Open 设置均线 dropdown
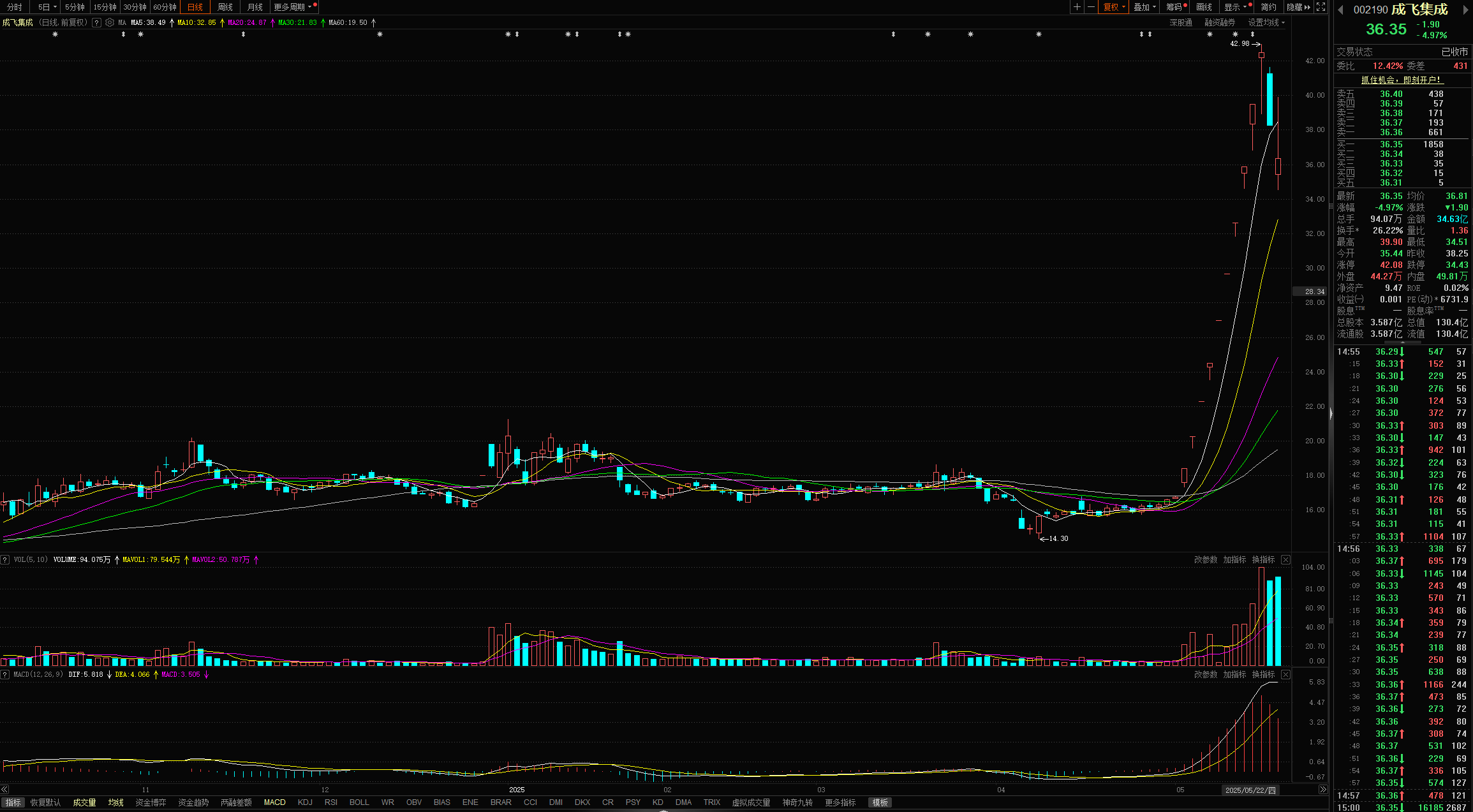The width and height of the screenshot is (1473, 812). (x=1266, y=22)
